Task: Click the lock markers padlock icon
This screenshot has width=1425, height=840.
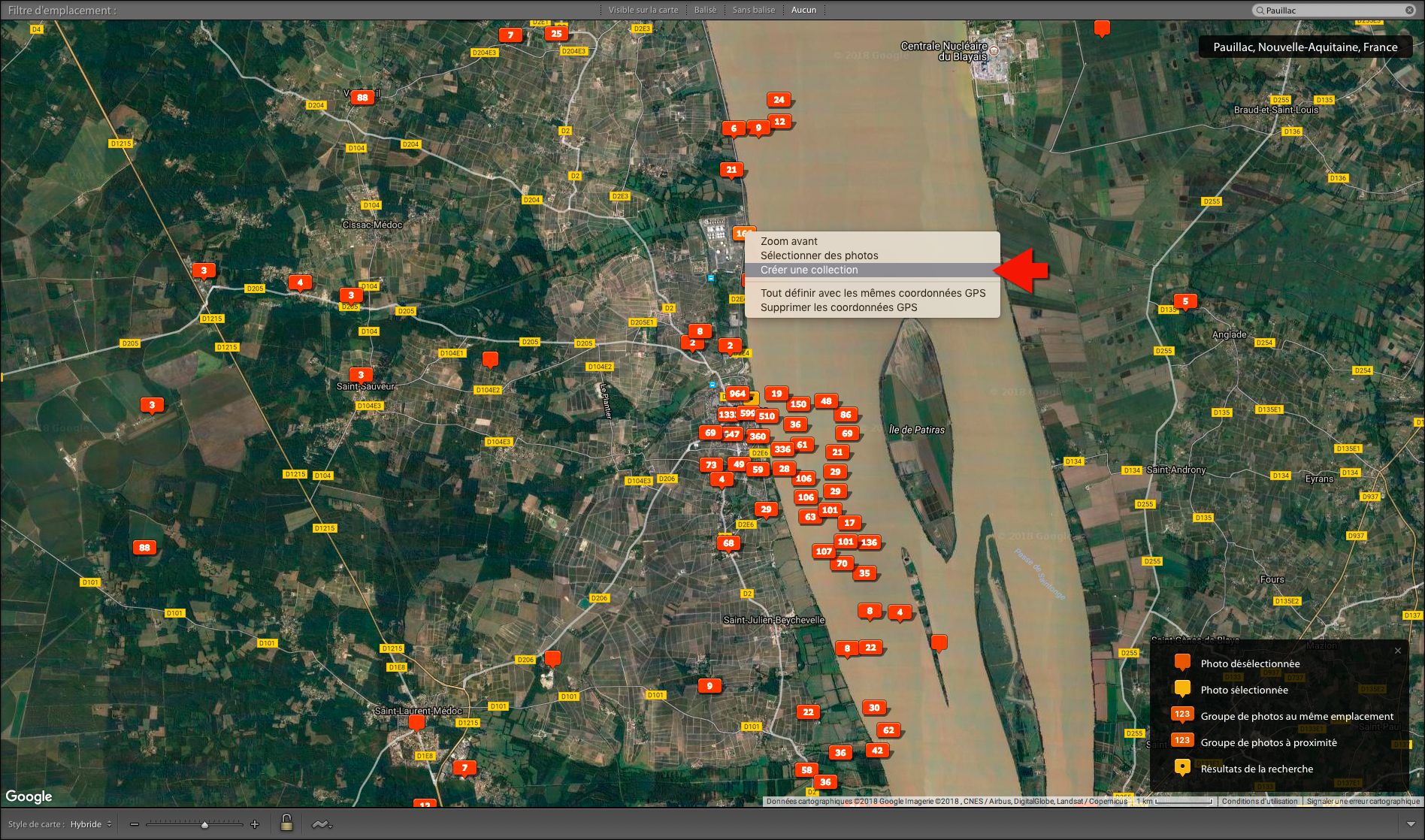Action: click(286, 823)
